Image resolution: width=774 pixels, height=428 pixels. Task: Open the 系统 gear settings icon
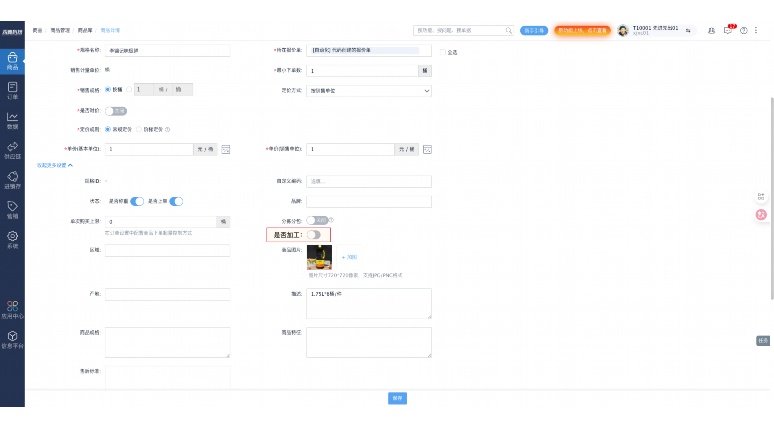12,239
